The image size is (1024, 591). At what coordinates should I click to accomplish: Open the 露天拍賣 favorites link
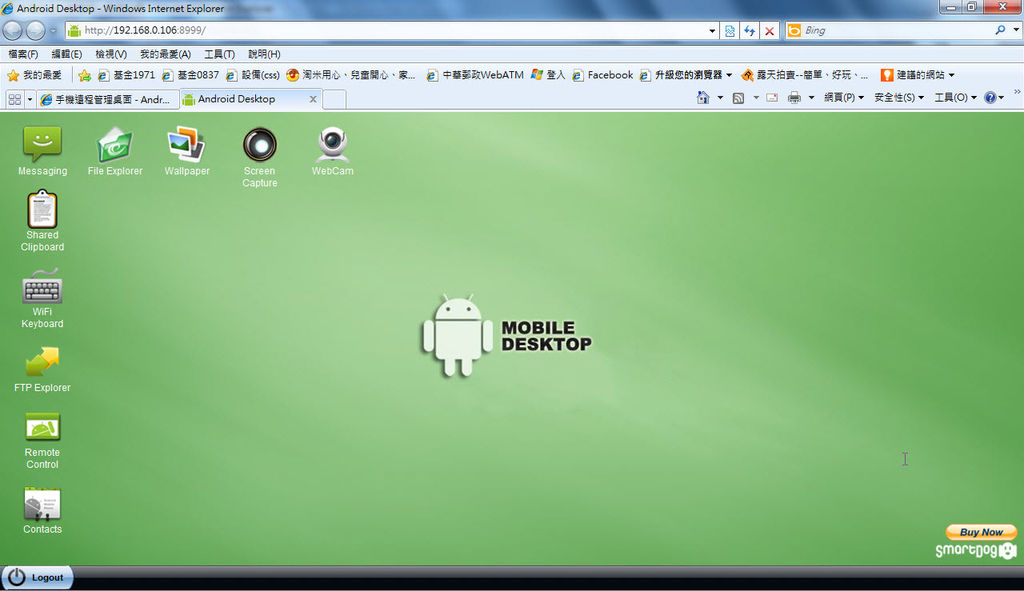click(805, 75)
